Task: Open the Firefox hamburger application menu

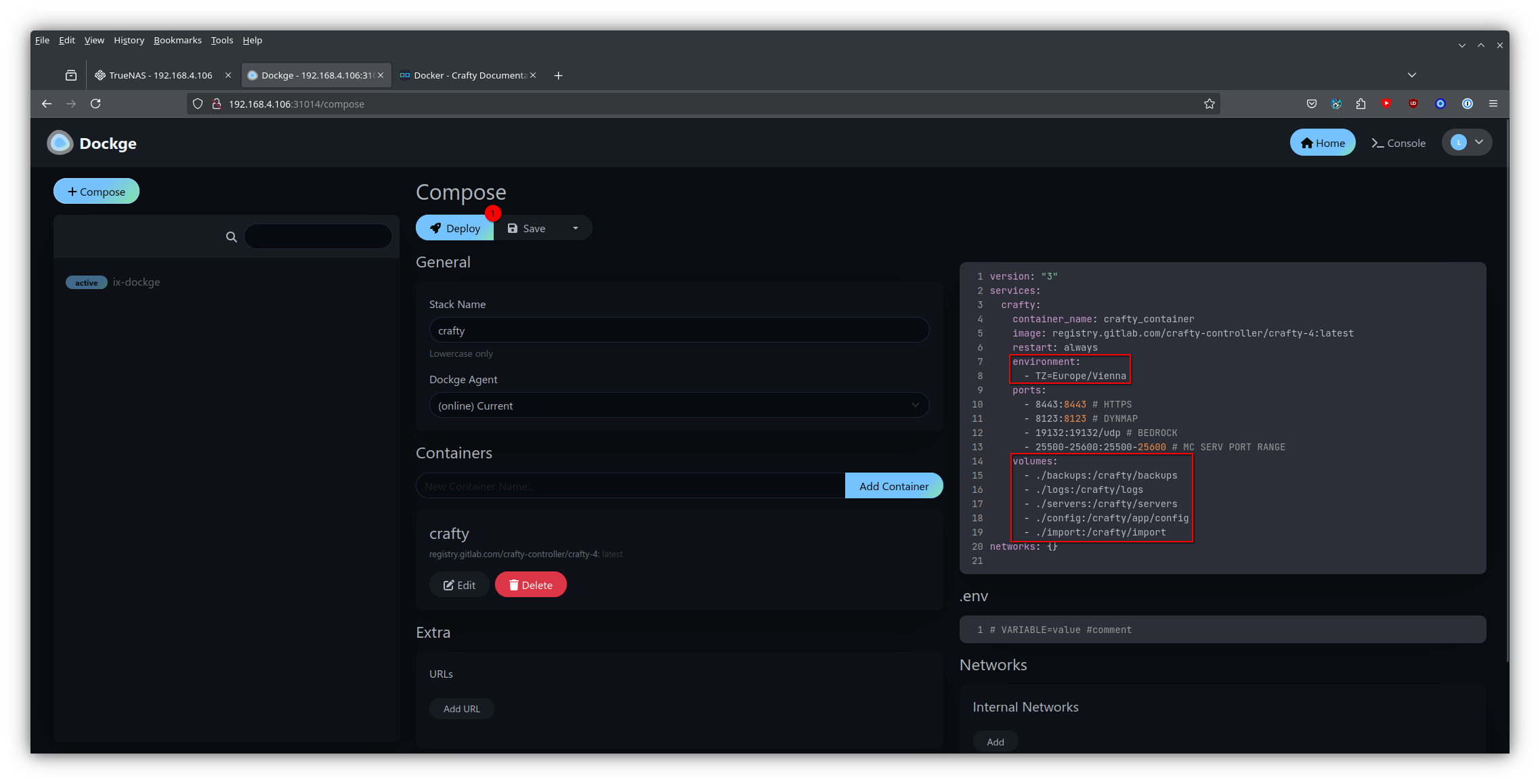Action: point(1493,104)
